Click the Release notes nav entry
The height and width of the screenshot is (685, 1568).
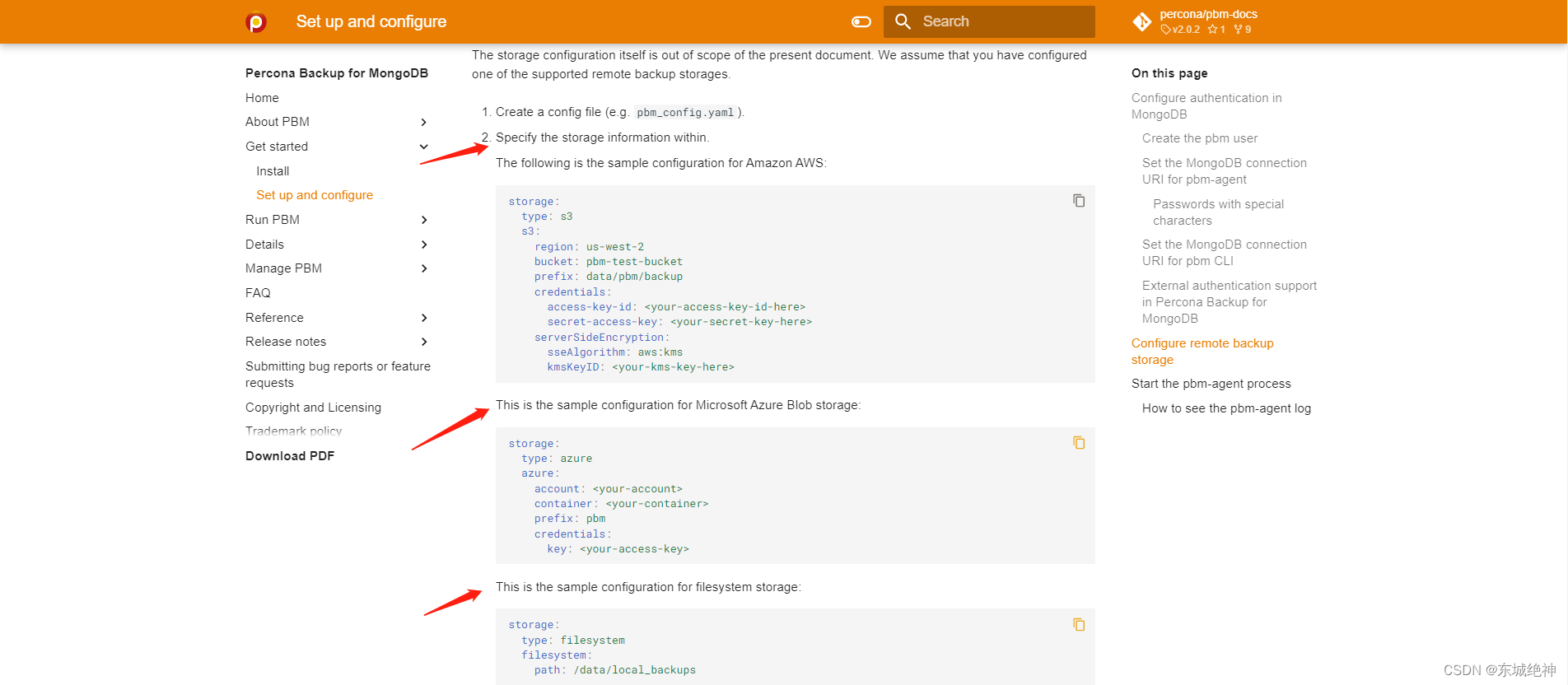(286, 342)
